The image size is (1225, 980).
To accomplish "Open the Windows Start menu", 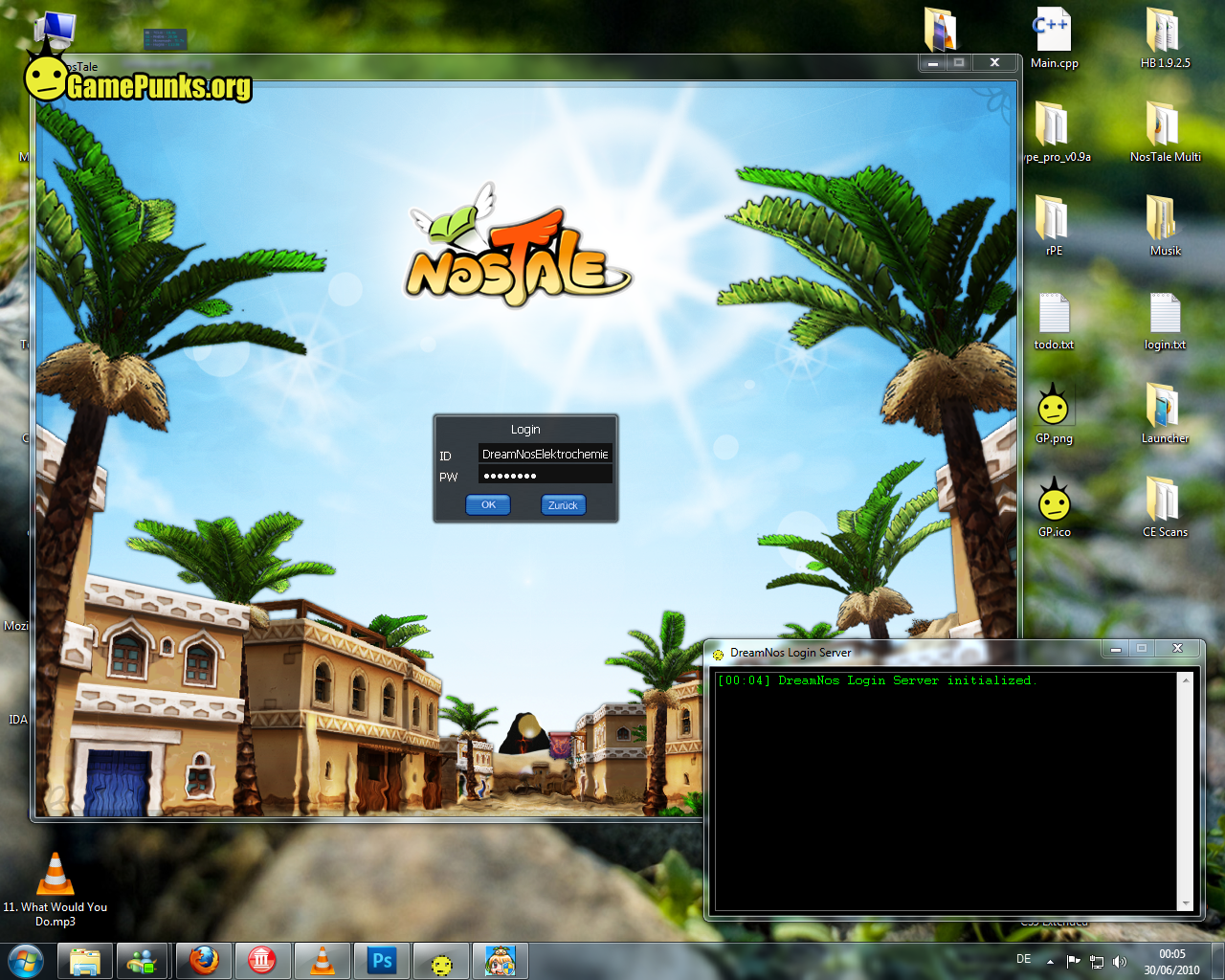I will 26,961.
